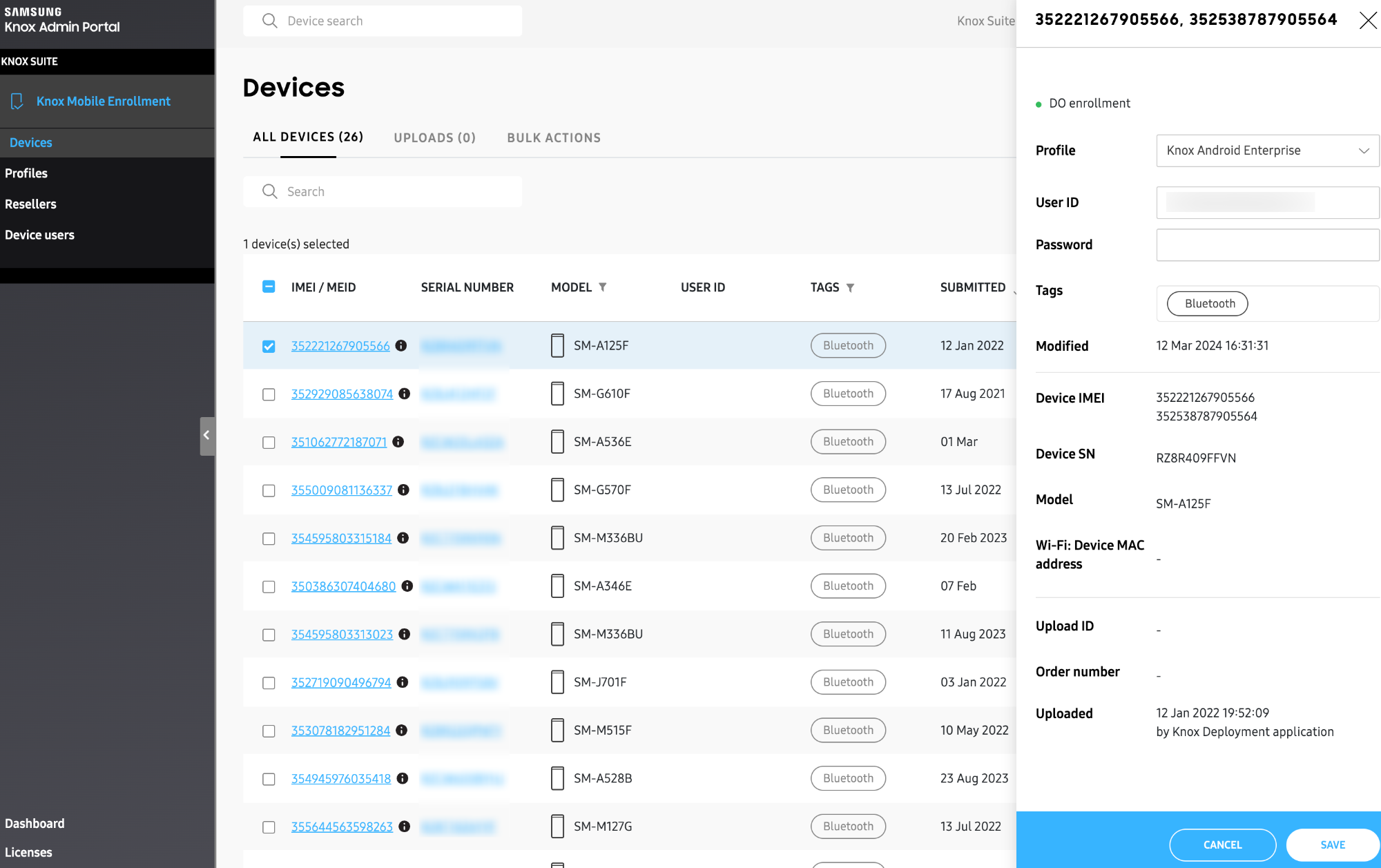Focus the devices table Search field
The width and height of the screenshot is (1381, 868).
point(383,191)
